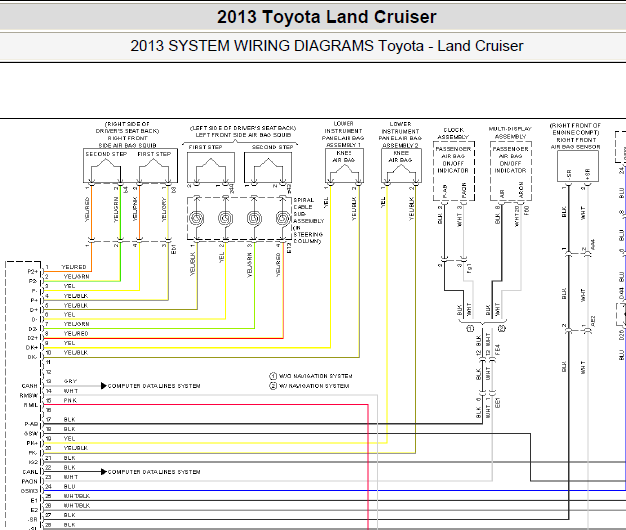Click the Spiral Cable Sub-Assembly label
Screen dimensions: 626x530
309,221
